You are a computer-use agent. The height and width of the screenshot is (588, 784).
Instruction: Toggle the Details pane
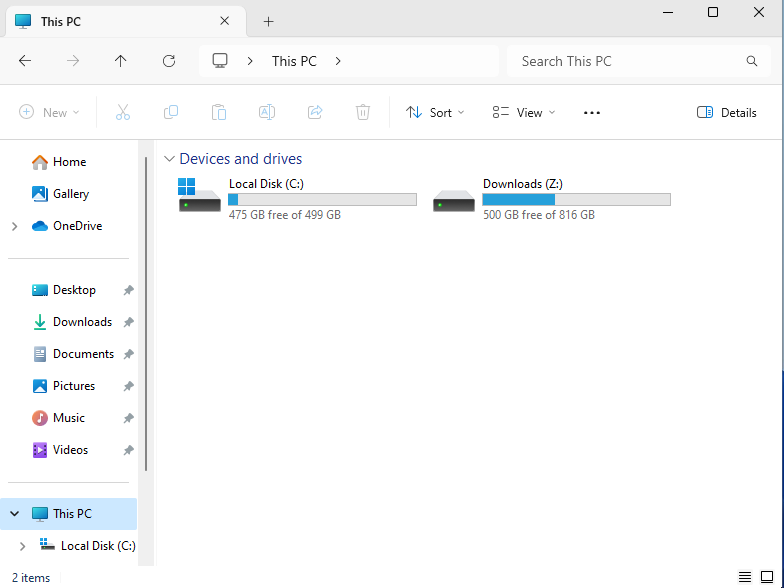[x=726, y=112]
